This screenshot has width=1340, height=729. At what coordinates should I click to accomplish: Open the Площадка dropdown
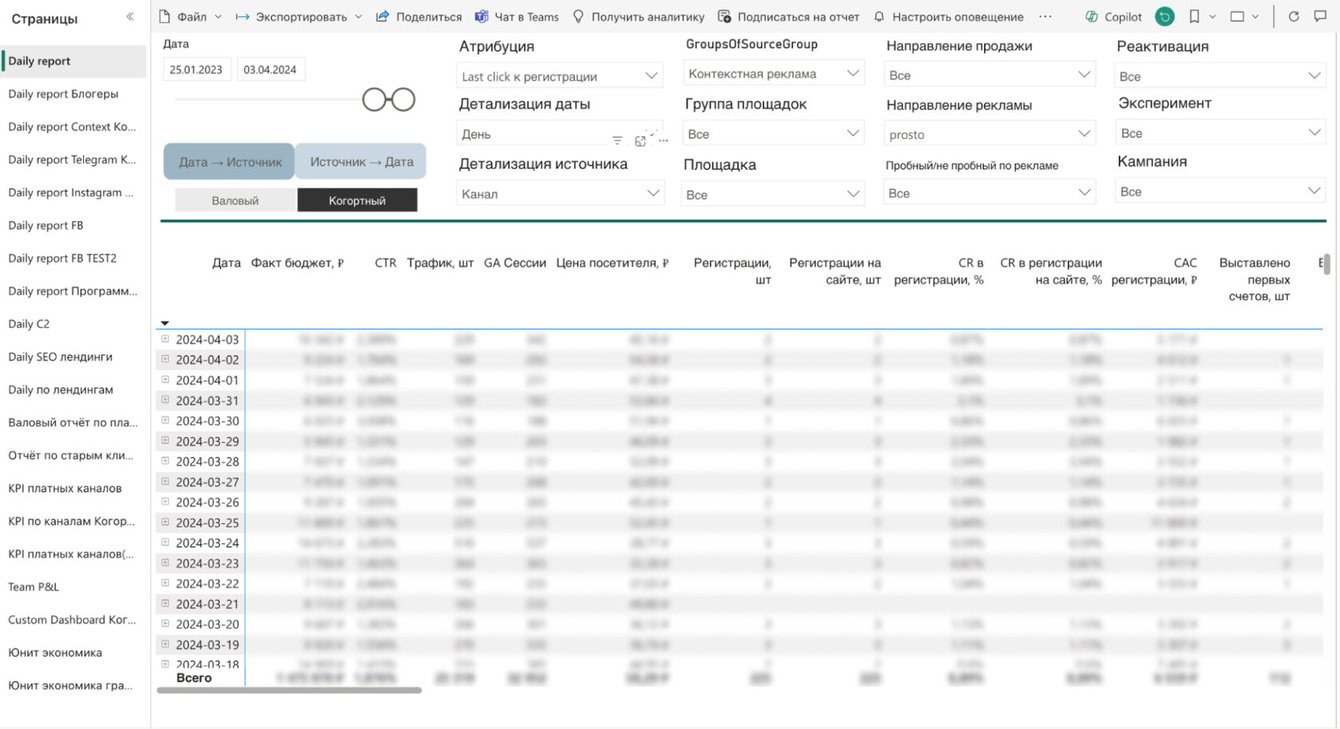click(x=774, y=194)
